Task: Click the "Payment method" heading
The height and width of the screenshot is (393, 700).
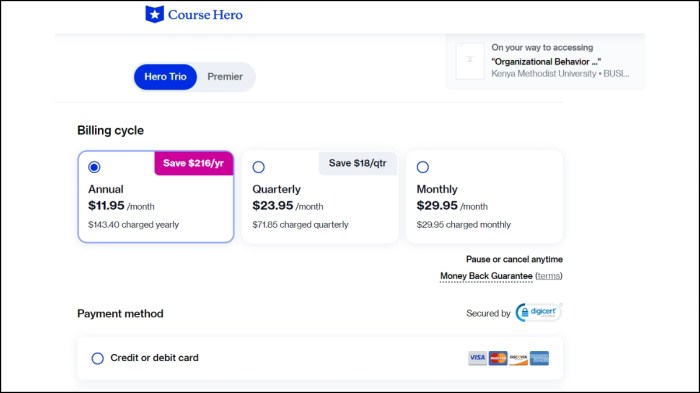Action: click(x=120, y=314)
